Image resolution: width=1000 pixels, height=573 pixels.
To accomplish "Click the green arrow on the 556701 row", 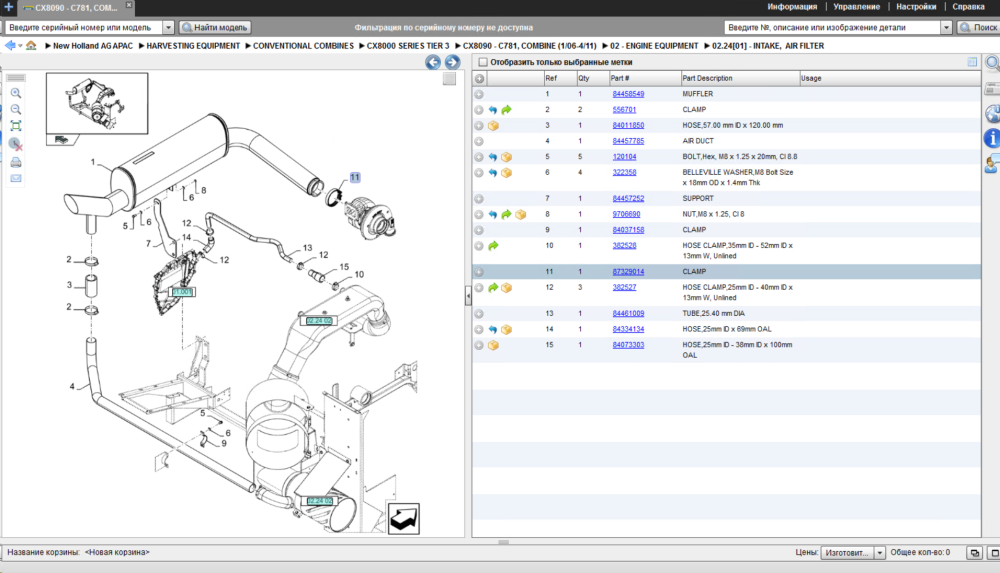I will (506, 110).
